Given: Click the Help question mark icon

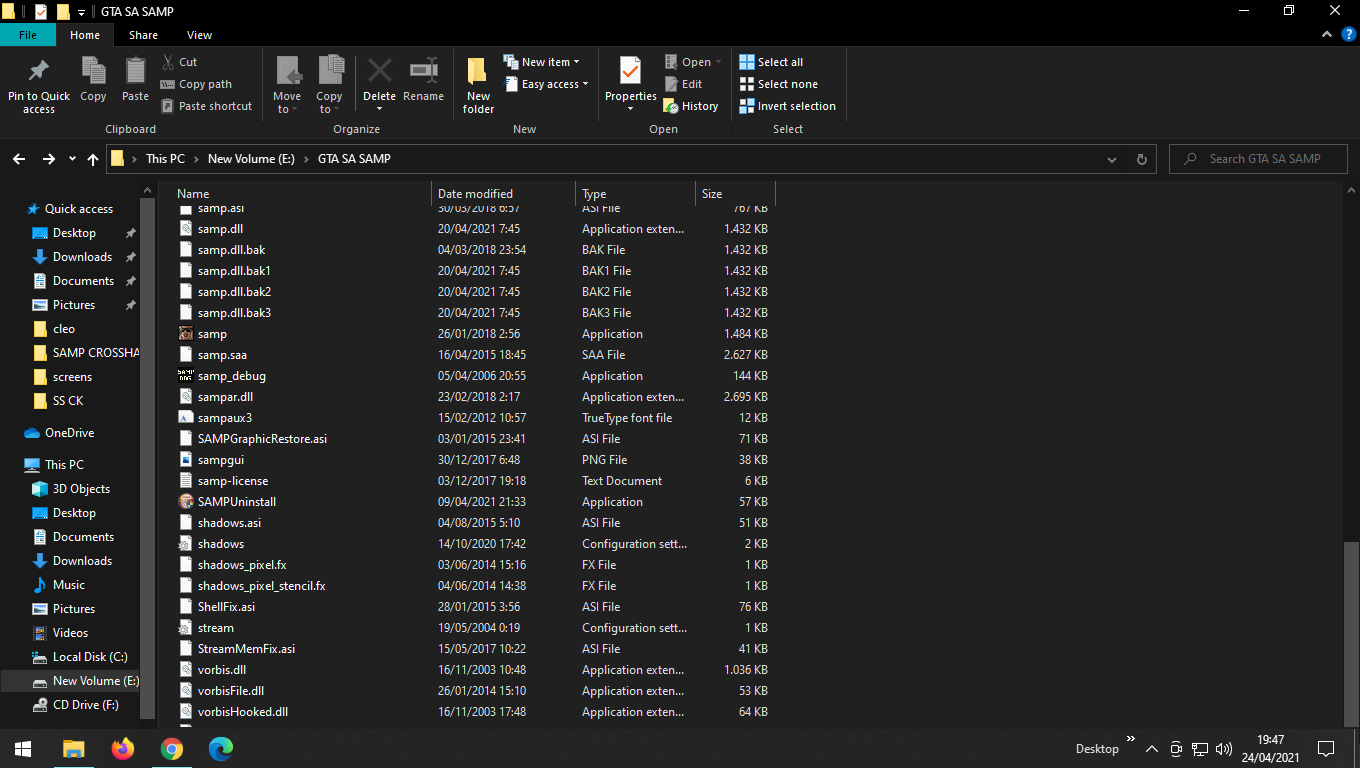Looking at the screenshot, I should [x=1348, y=35].
